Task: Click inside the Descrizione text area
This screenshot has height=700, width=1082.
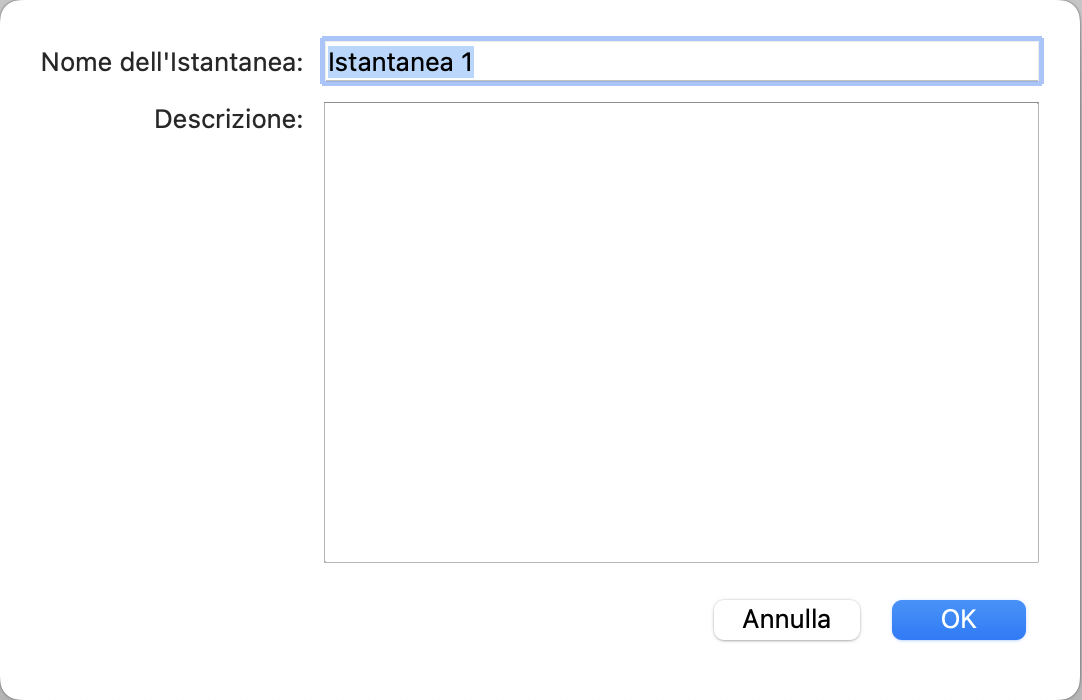Action: pos(680,330)
